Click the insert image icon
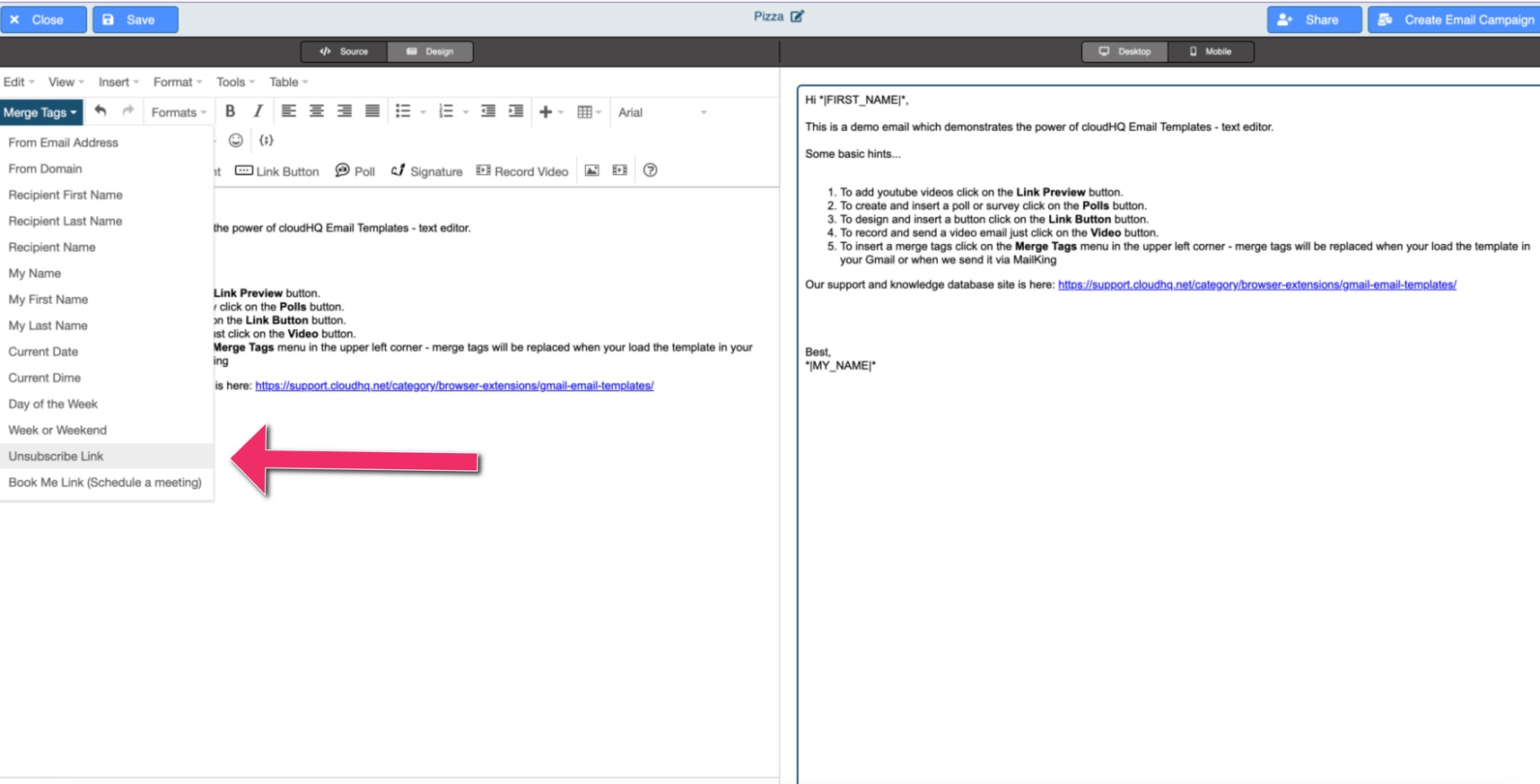Viewport: 1540px width, 784px height. point(591,170)
